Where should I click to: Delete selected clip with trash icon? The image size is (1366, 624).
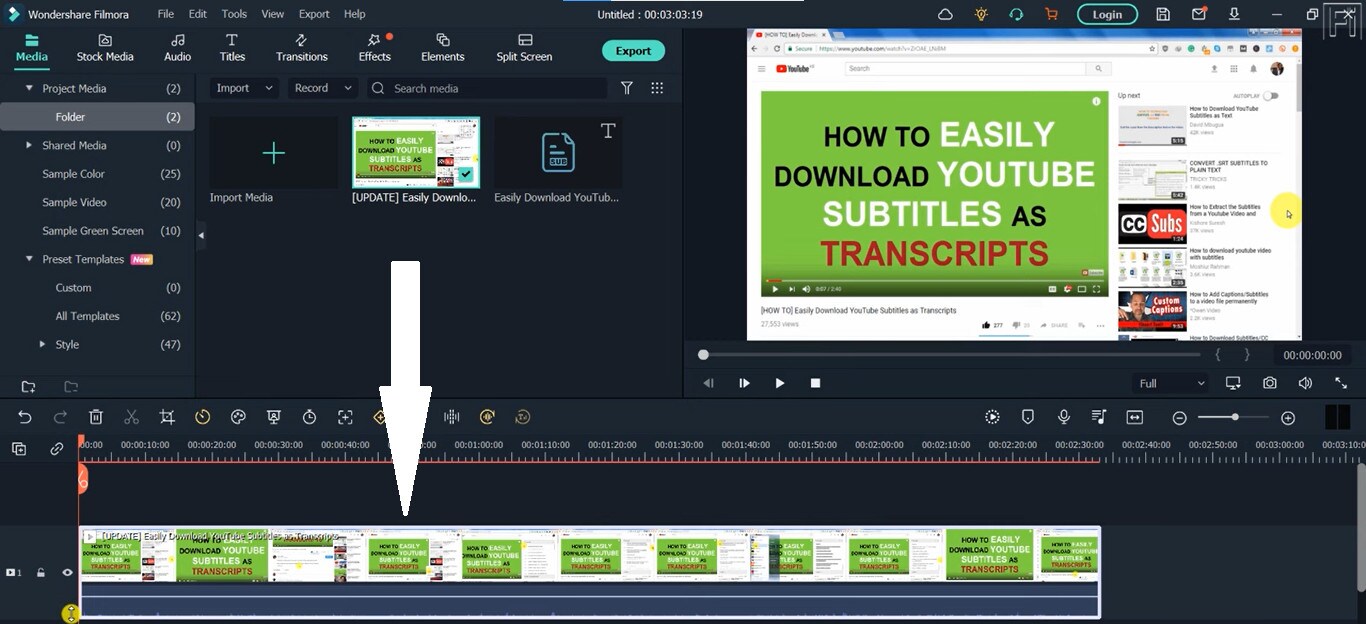96,417
